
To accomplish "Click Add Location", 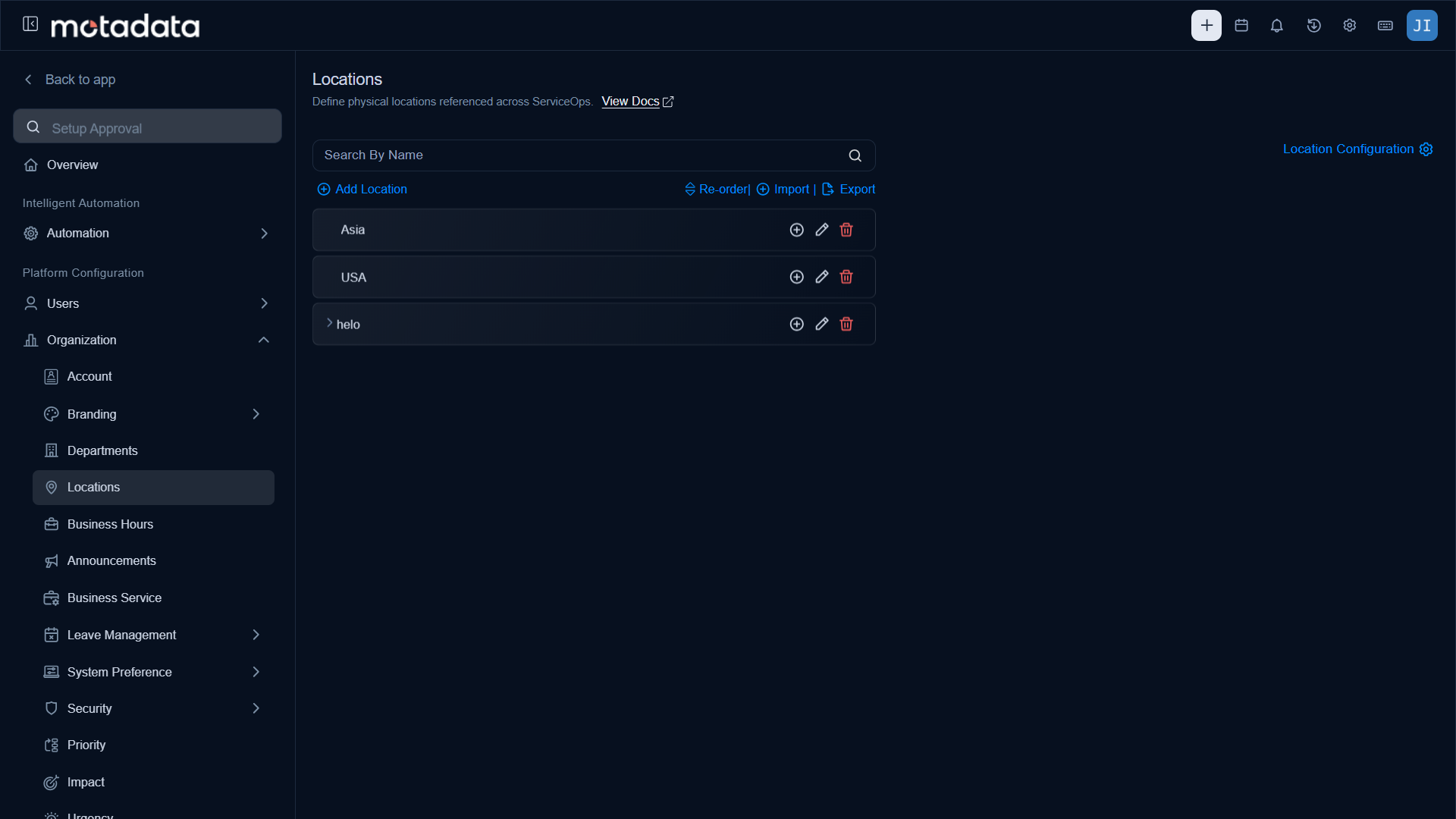I will pyautogui.click(x=362, y=190).
